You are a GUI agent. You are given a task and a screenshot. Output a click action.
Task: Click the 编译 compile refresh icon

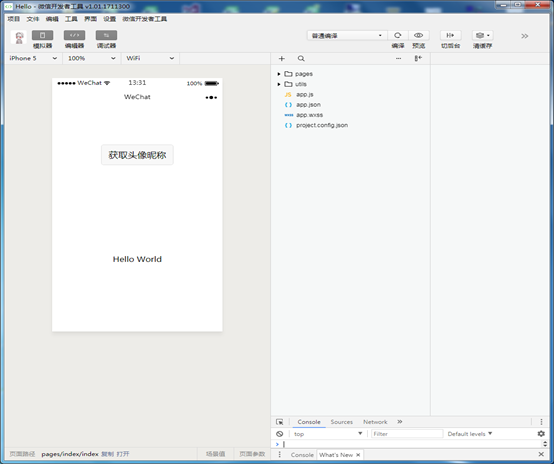click(x=397, y=35)
